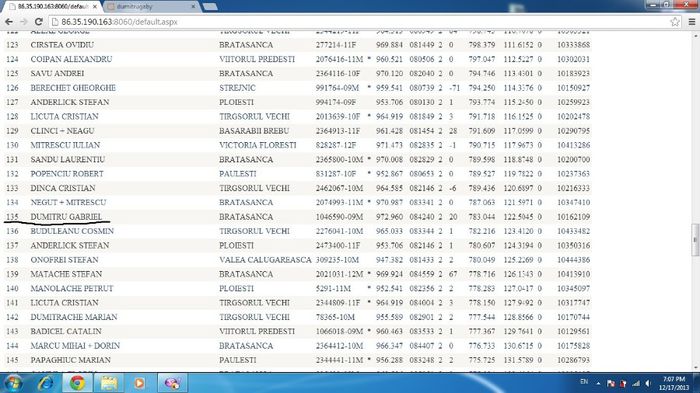Select the value 10333868 in row 123
Screen dimensions: 700x393
573,45
